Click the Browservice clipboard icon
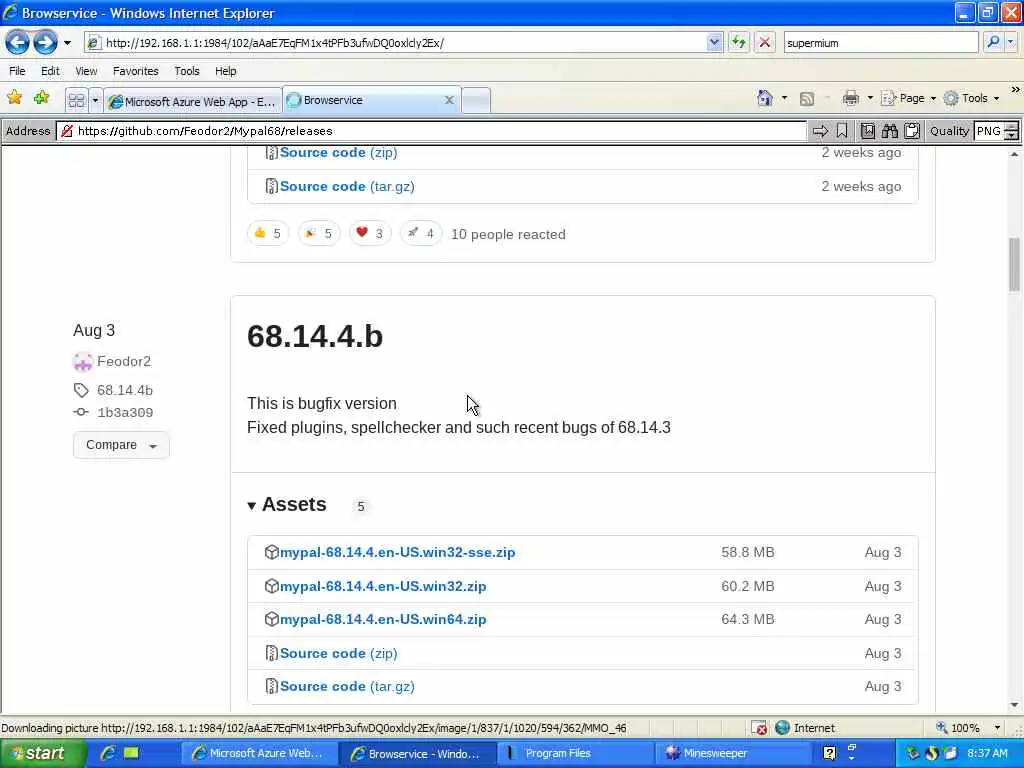The width and height of the screenshot is (1024, 768). click(x=912, y=131)
